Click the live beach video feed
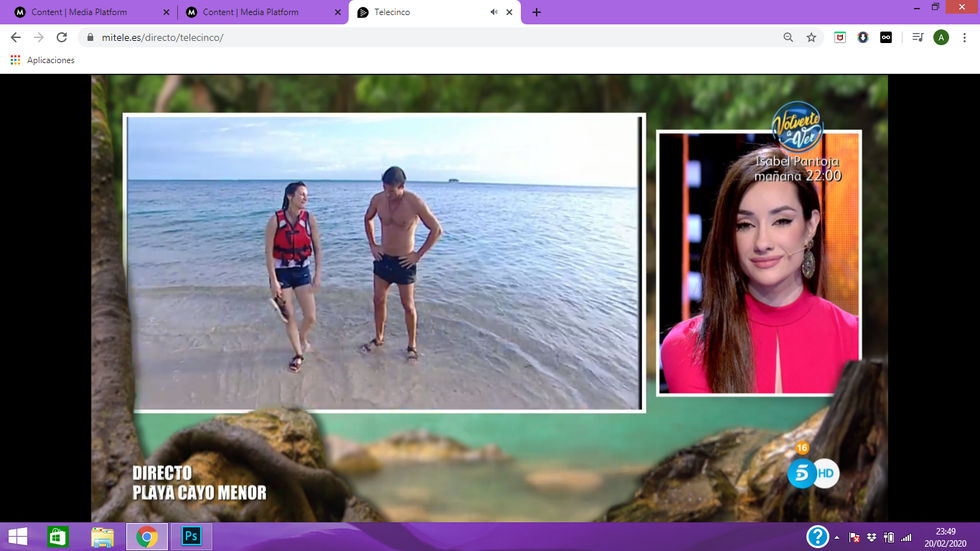The image size is (980, 551). point(384,262)
